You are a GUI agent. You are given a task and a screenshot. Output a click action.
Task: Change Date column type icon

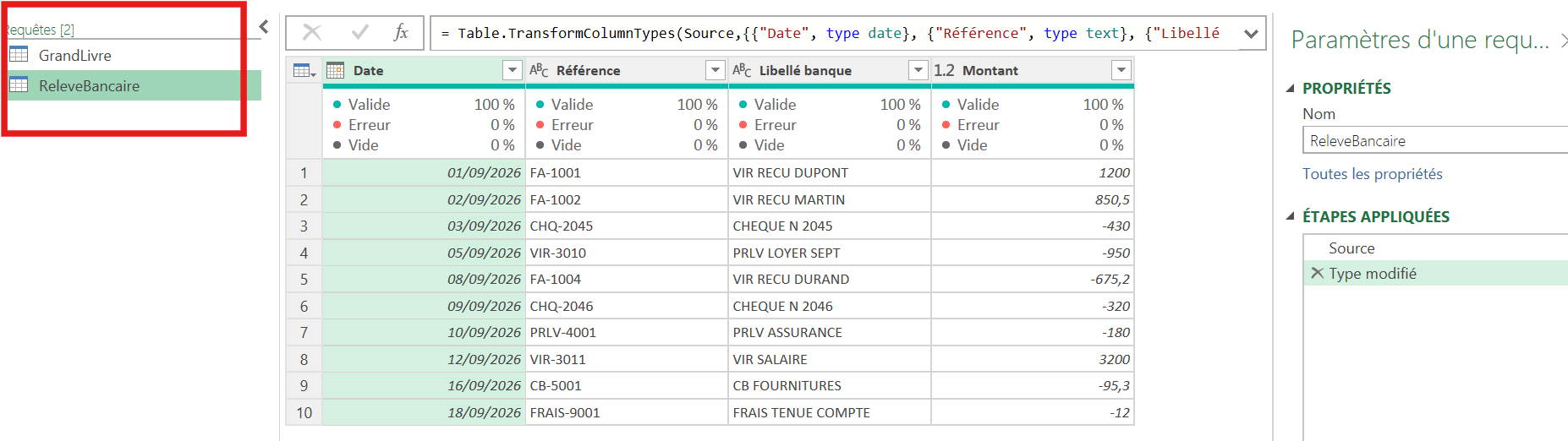coord(335,70)
